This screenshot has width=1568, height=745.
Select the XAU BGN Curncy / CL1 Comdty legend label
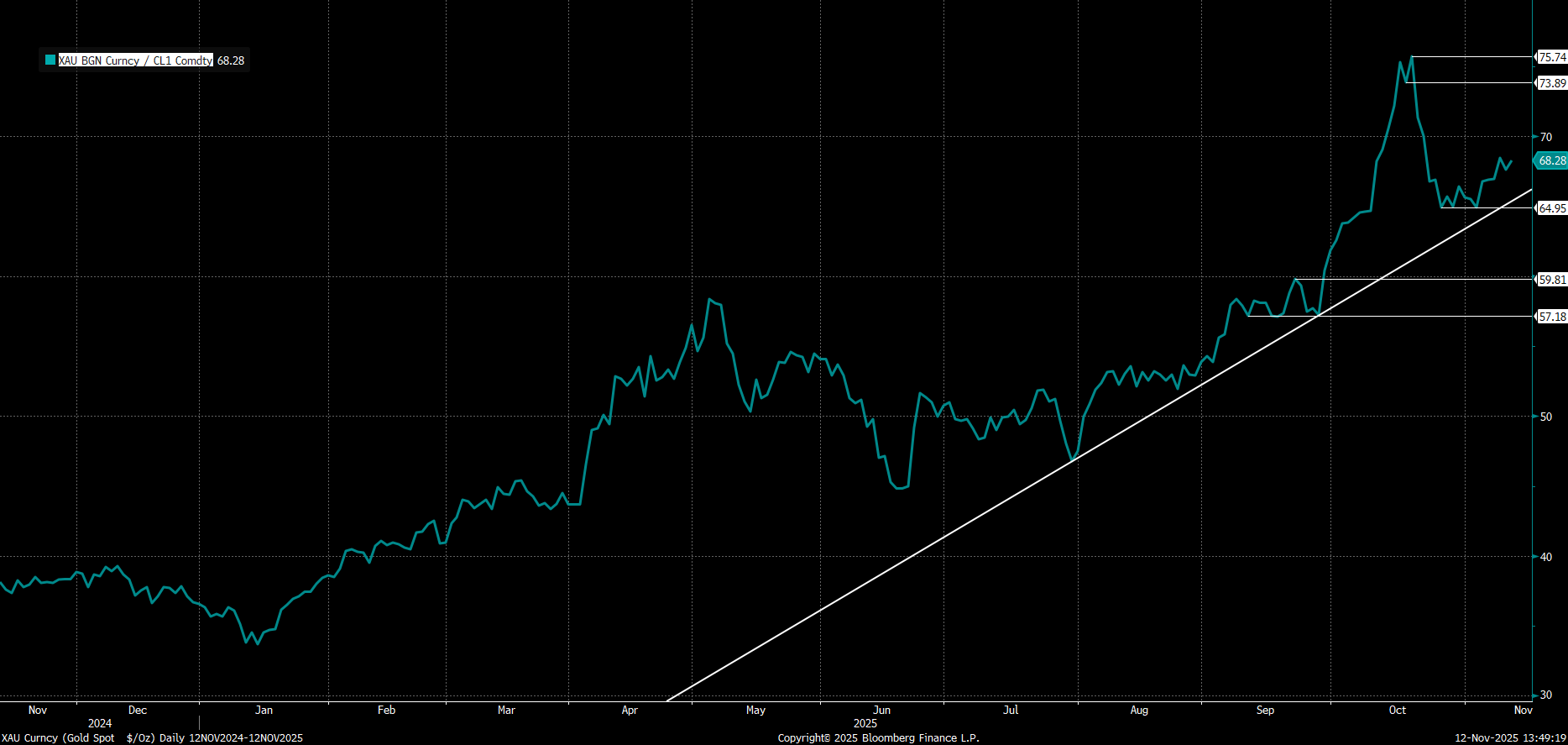(x=135, y=60)
